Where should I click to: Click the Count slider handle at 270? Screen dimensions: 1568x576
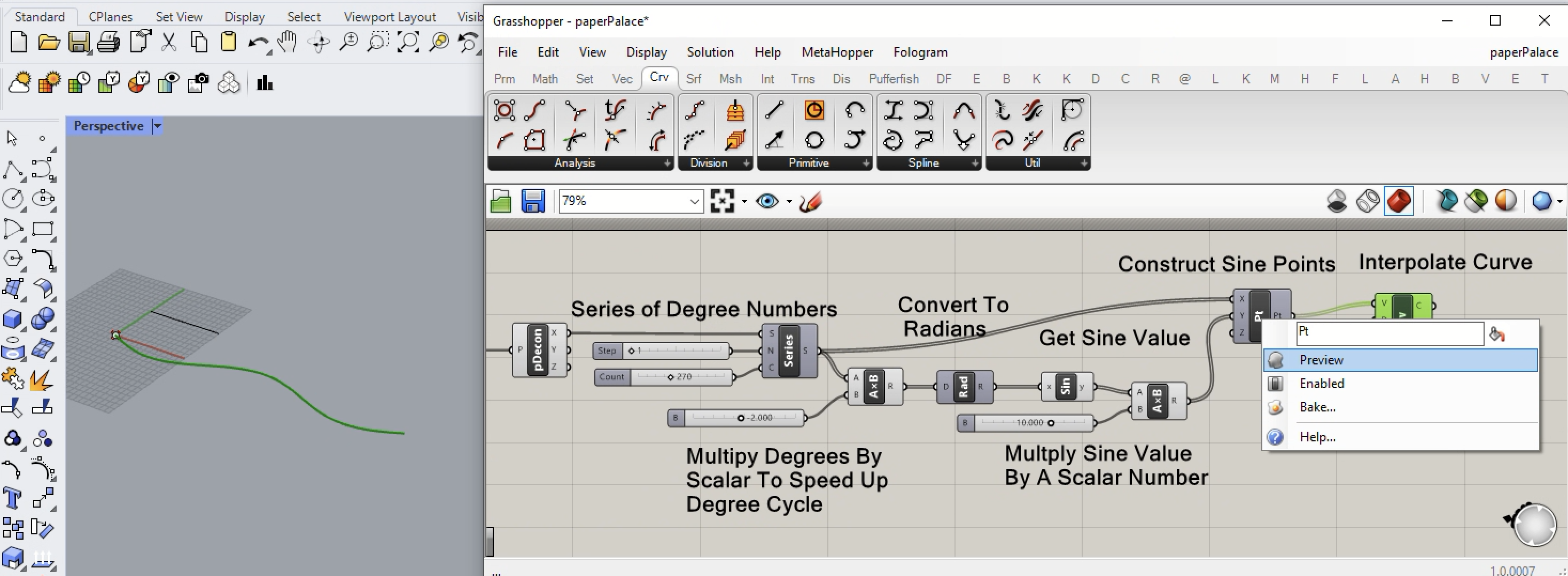click(670, 377)
